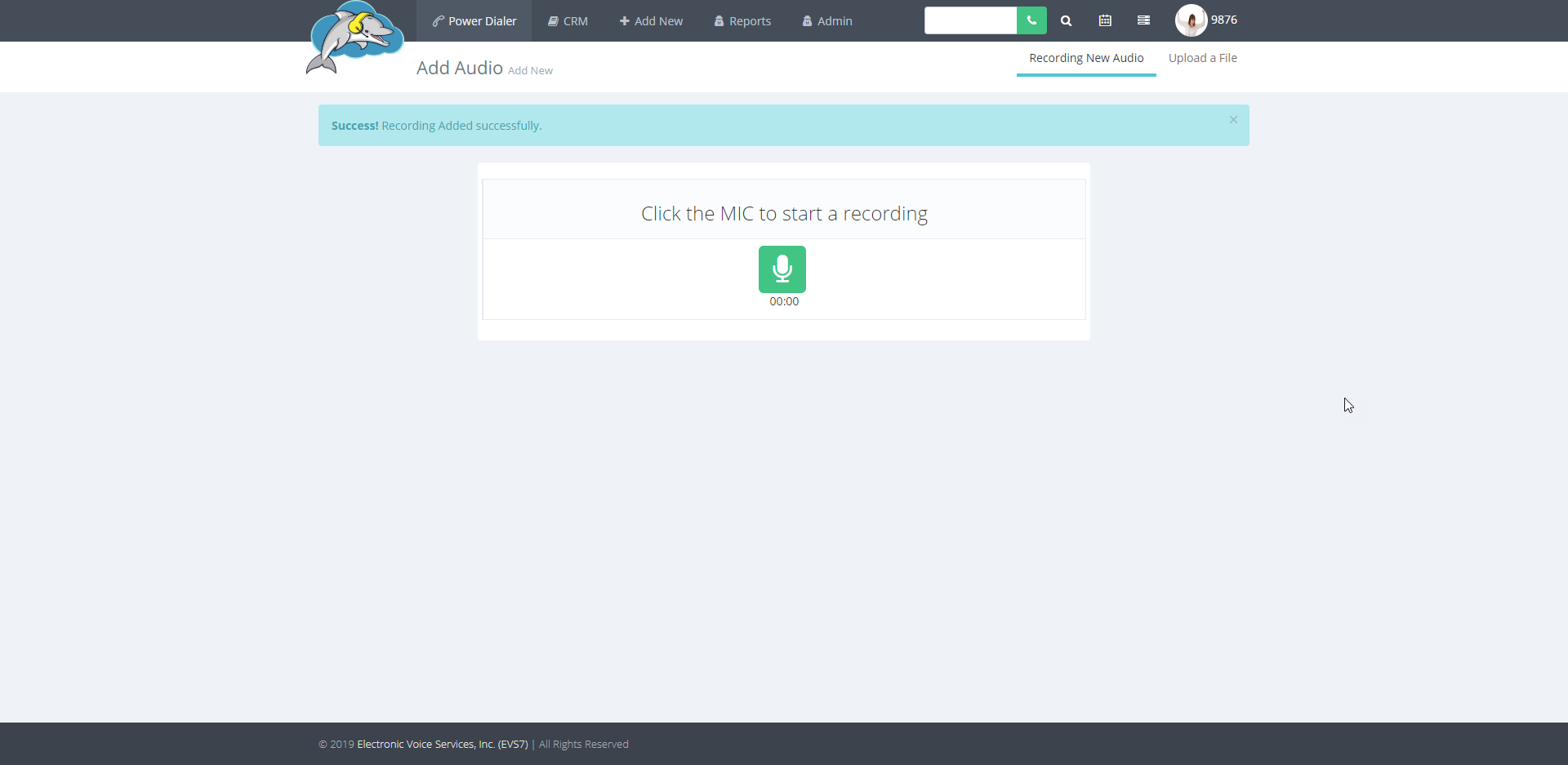Dismiss the success alert with X
The height and width of the screenshot is (765, 1568).
(1233, 120)
